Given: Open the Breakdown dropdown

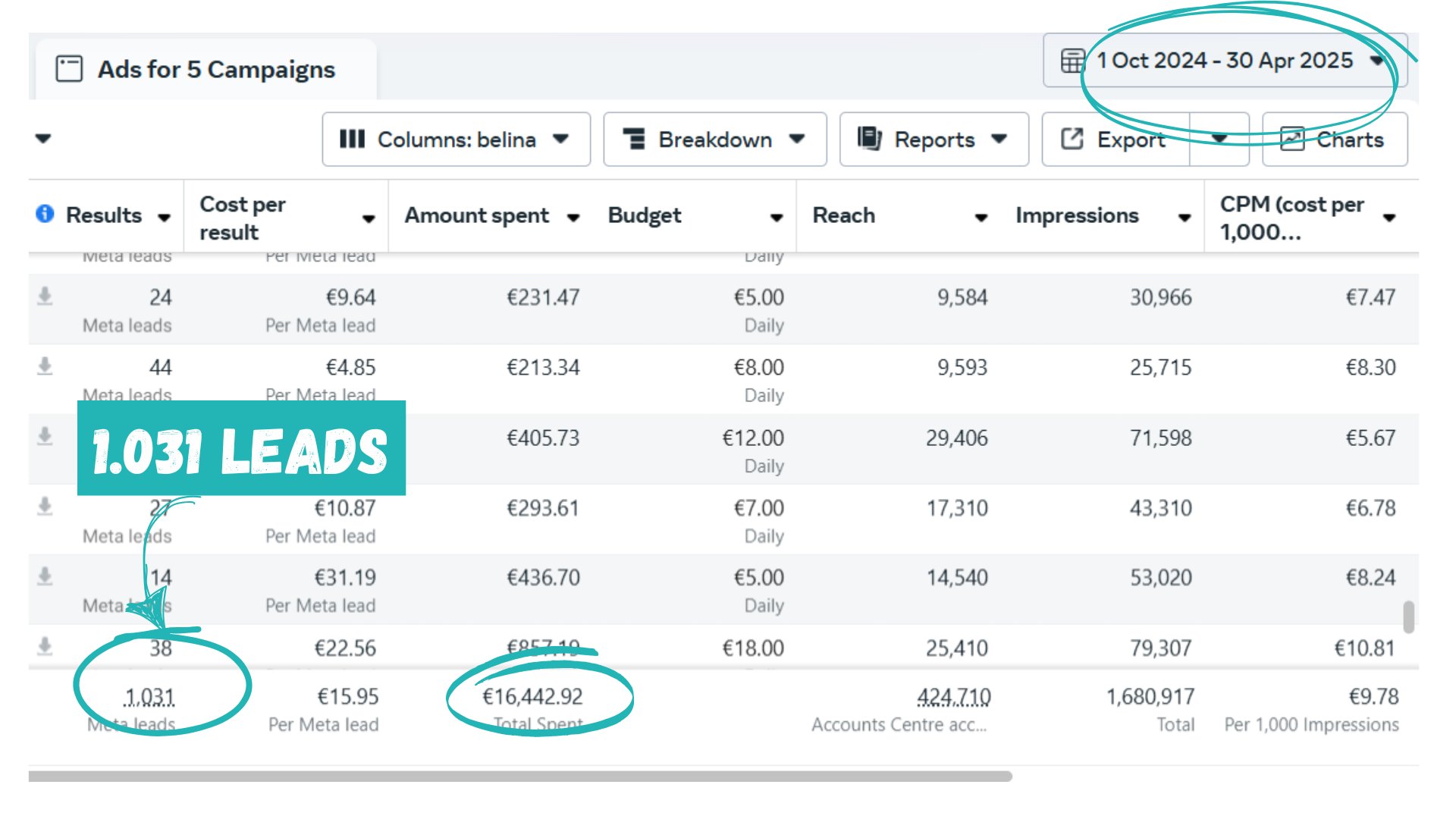Looking at the screenshot, I should 714,140.
